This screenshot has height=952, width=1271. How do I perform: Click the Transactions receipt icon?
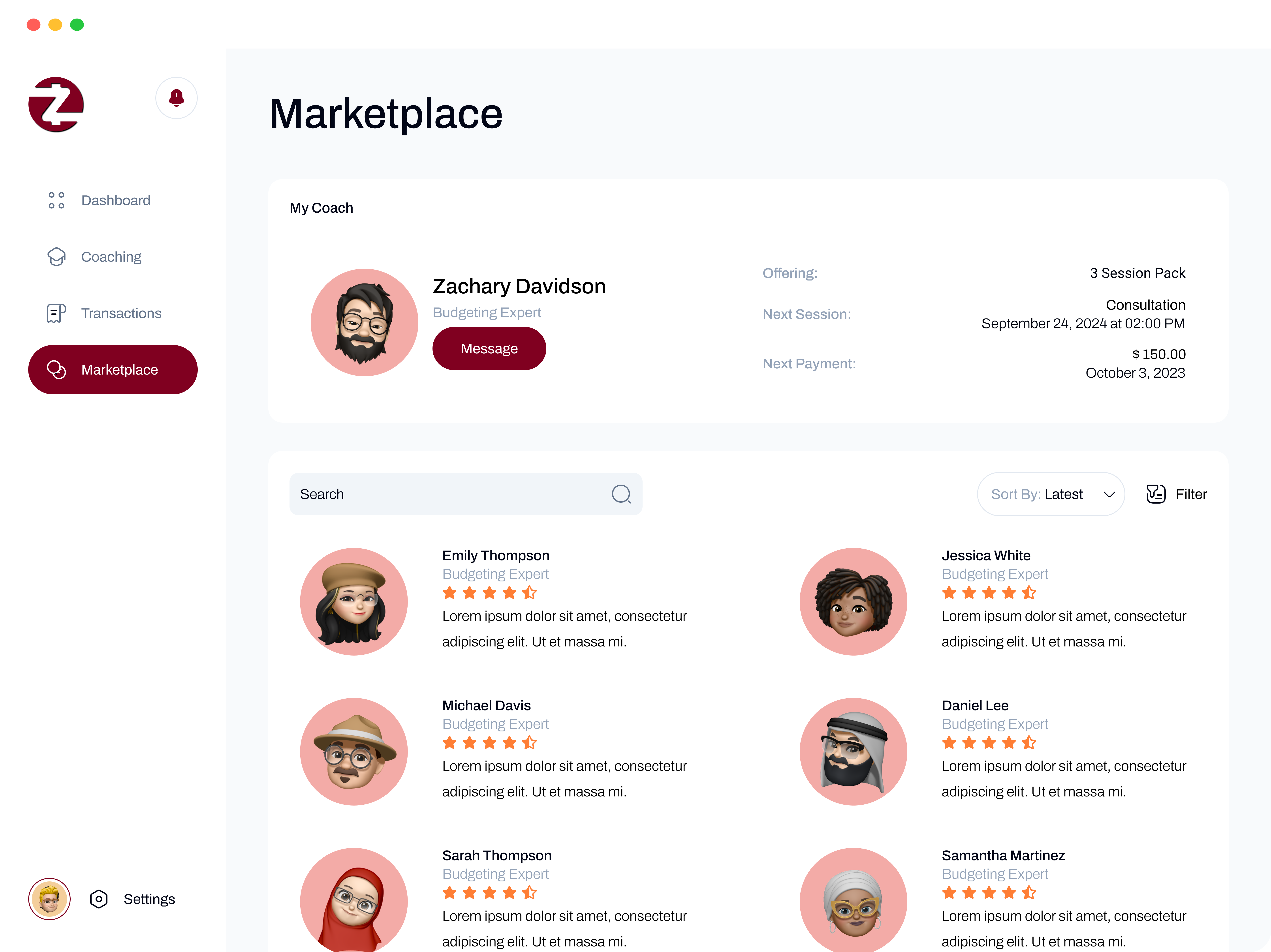(56, 313)
